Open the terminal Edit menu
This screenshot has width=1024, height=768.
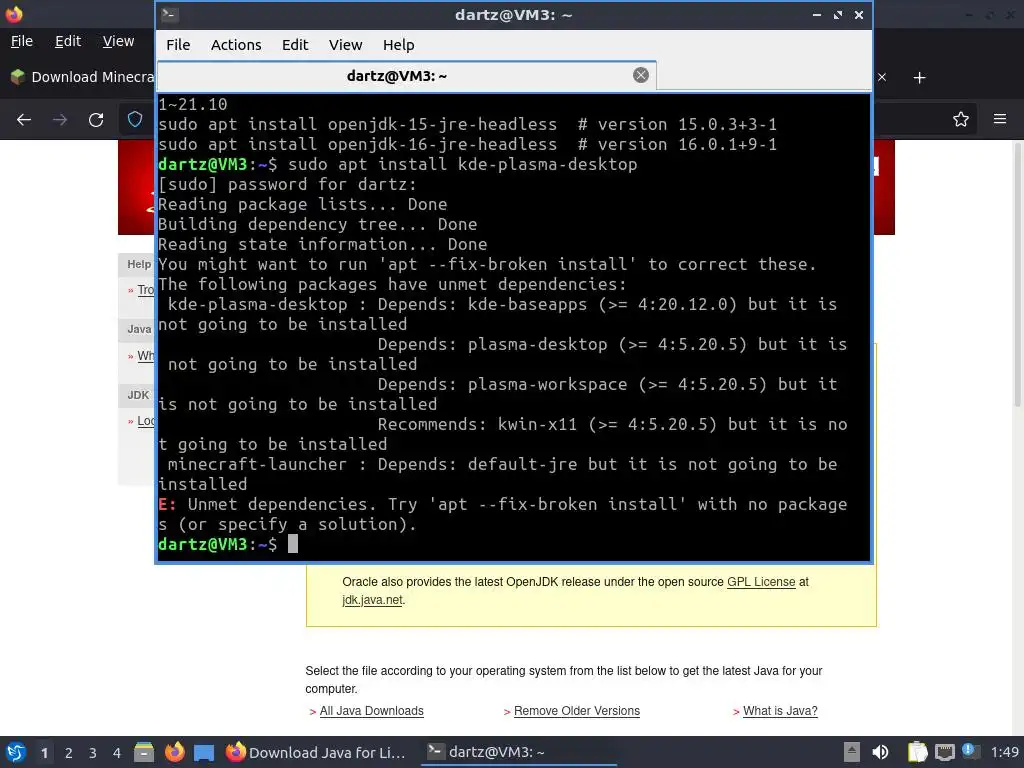click(x=295, y=45)
